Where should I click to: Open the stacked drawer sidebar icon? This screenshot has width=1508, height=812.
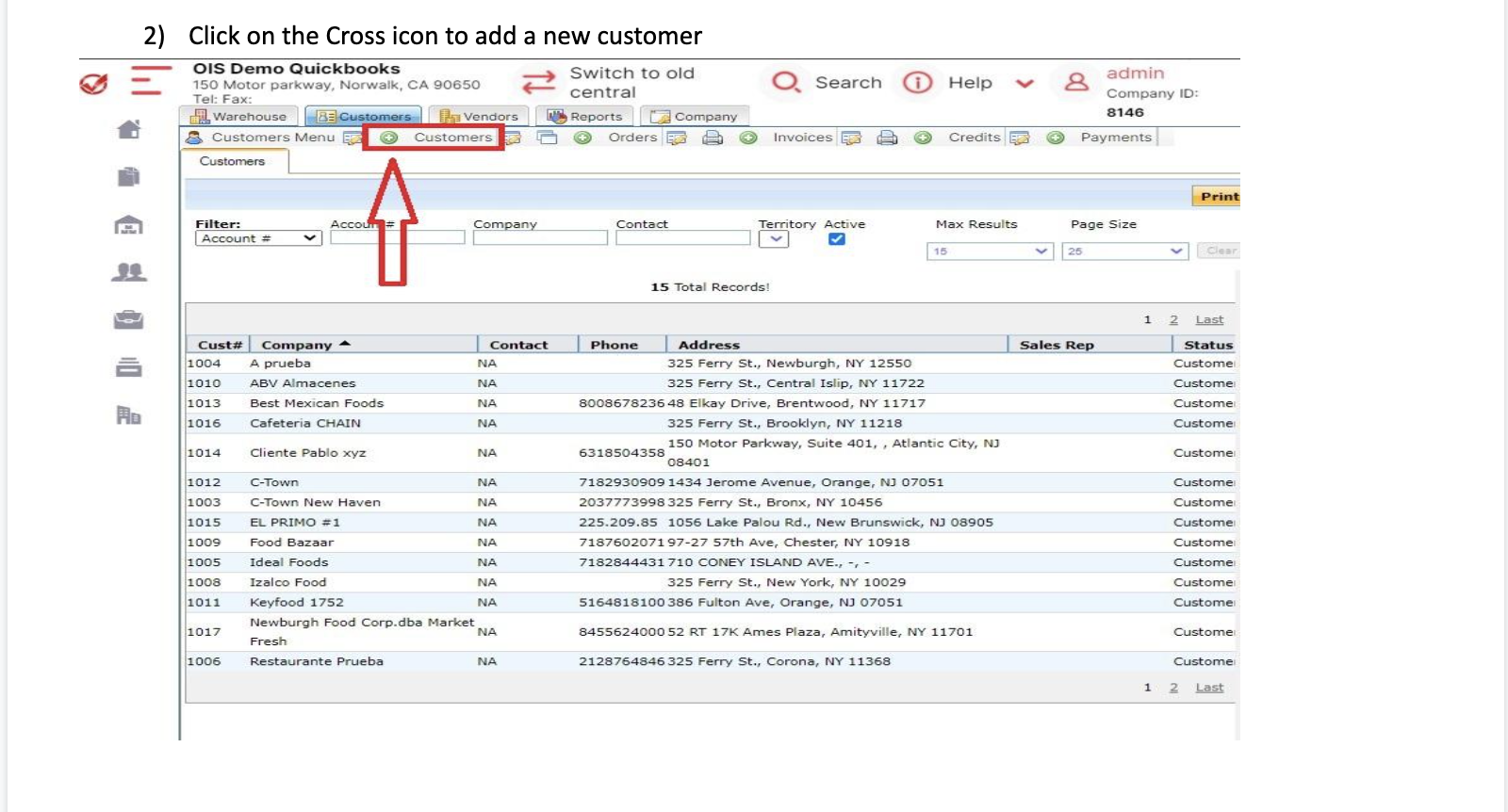point(128,367)
